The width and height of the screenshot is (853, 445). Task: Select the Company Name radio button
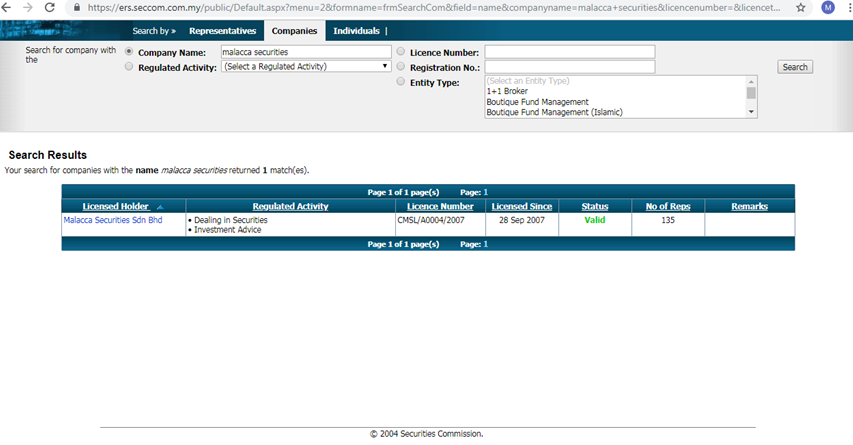[x=129, y=52]
